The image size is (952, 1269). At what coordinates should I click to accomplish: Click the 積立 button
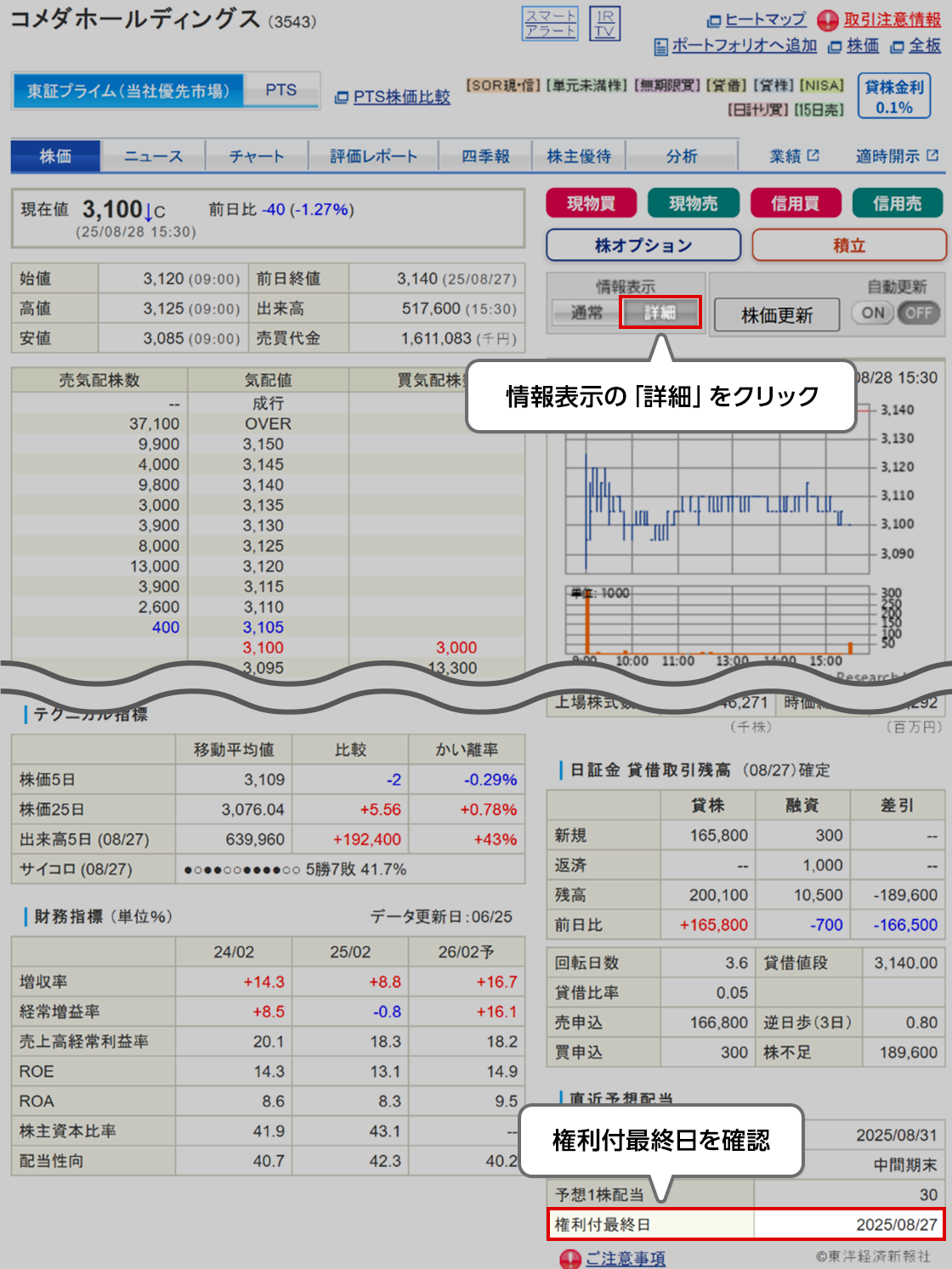849,246
